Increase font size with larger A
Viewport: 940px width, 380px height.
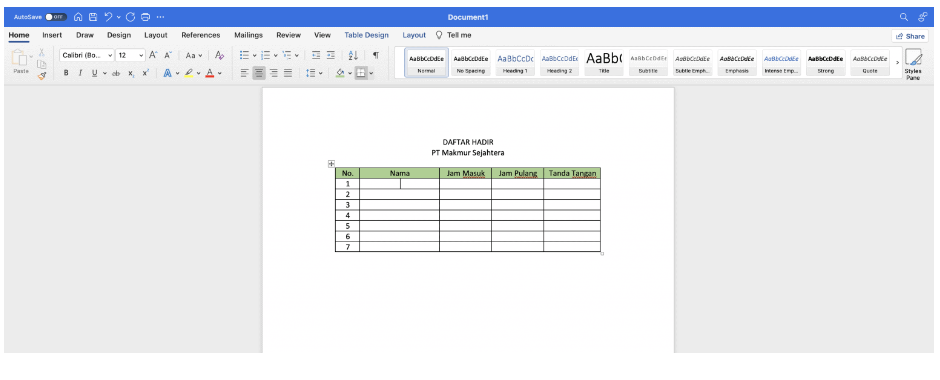153,55
